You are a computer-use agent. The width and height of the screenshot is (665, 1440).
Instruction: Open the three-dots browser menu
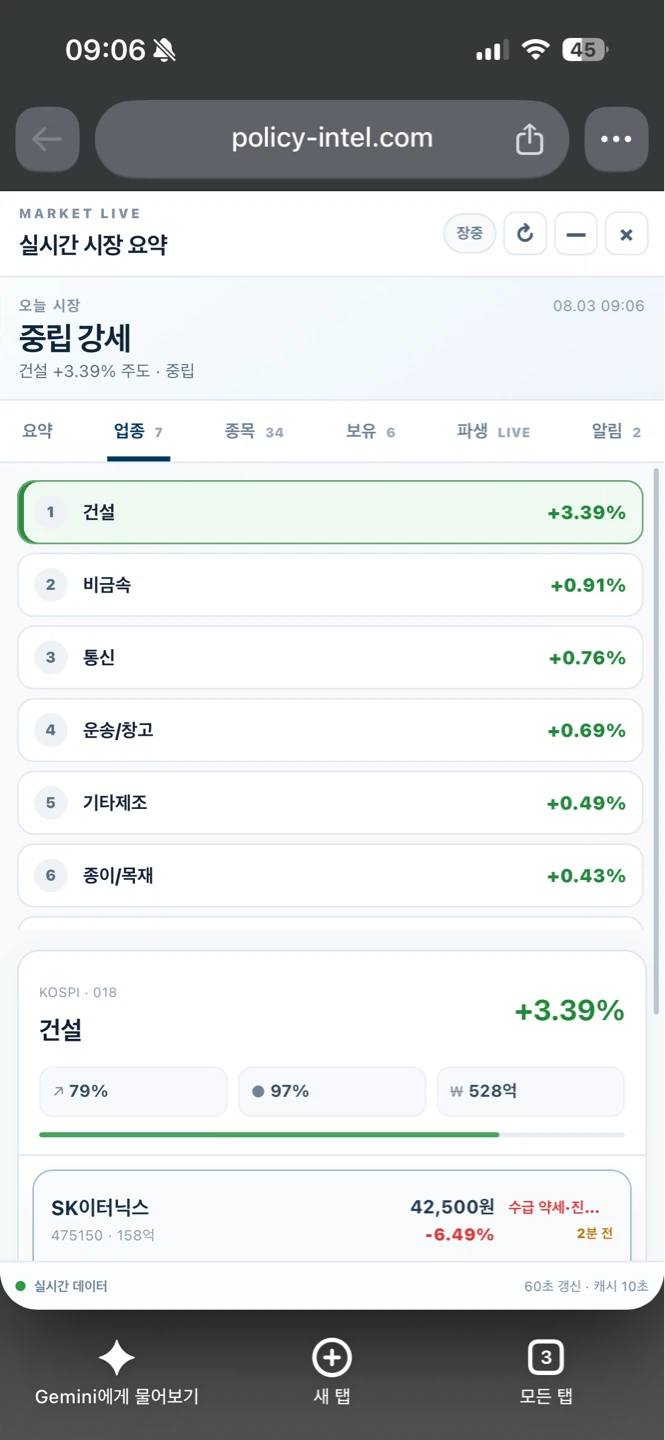(x=616, y=139)
